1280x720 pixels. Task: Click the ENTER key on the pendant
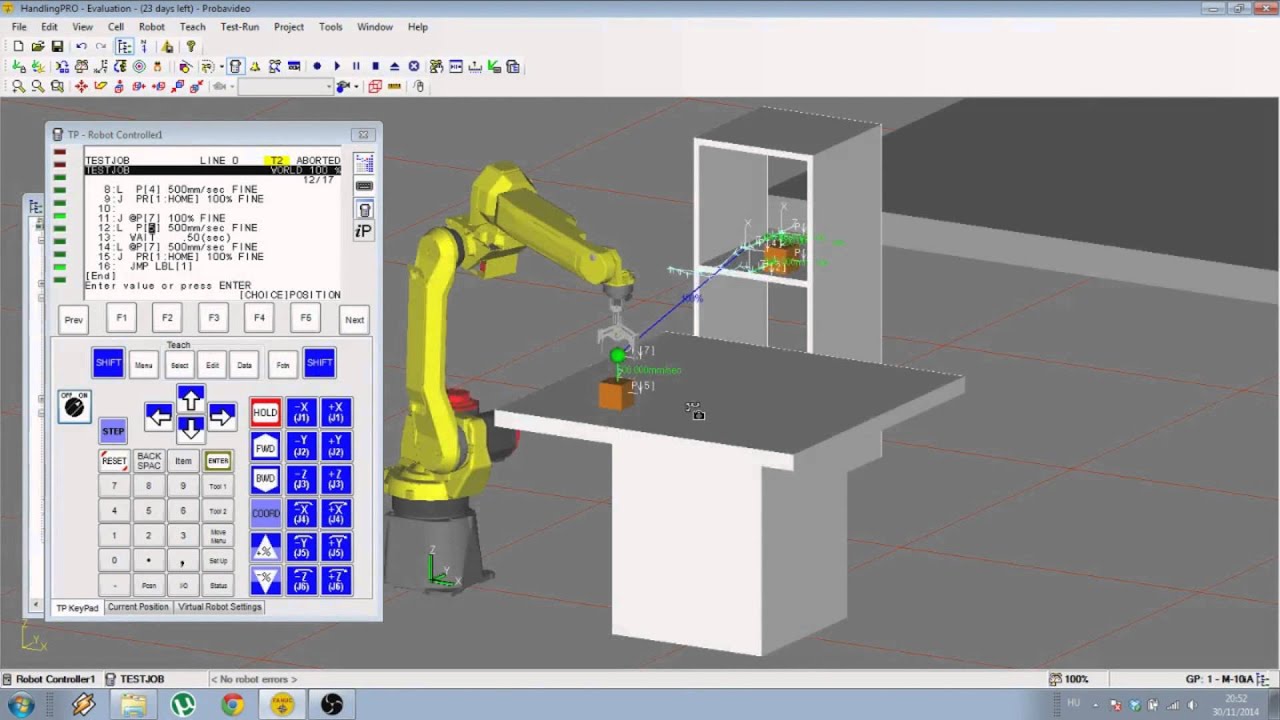point(218,461)
